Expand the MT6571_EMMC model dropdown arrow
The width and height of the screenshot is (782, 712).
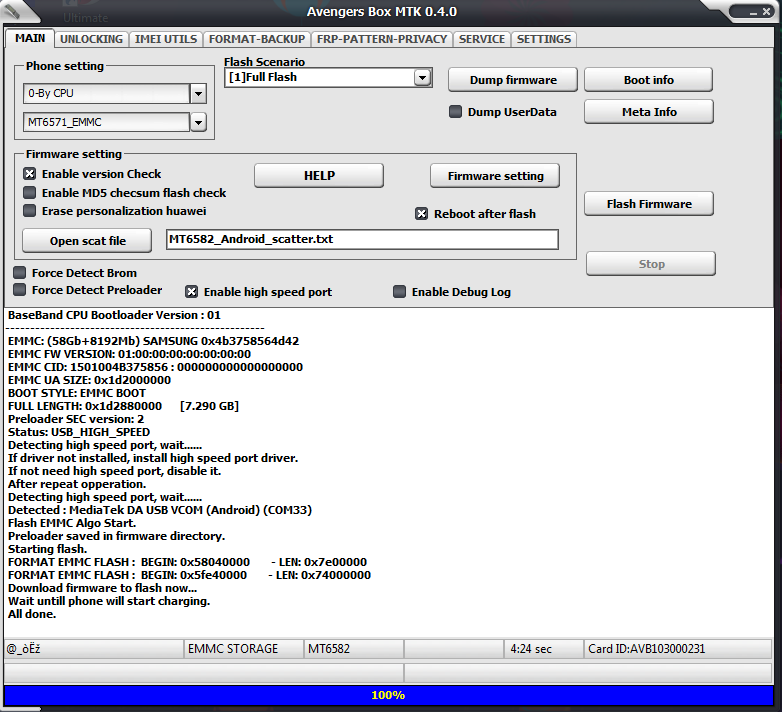click(198, 122)
